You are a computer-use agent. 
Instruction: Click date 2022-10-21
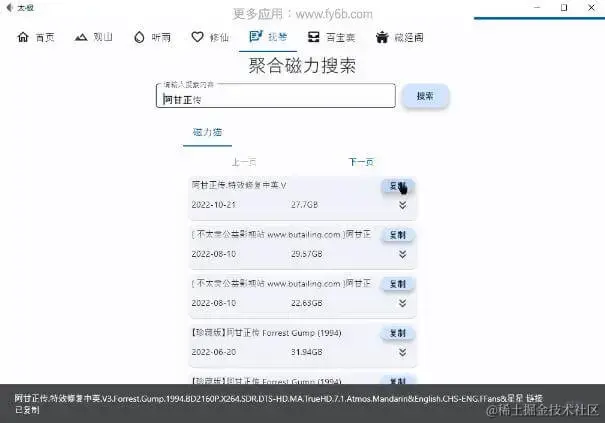[213, 205]
